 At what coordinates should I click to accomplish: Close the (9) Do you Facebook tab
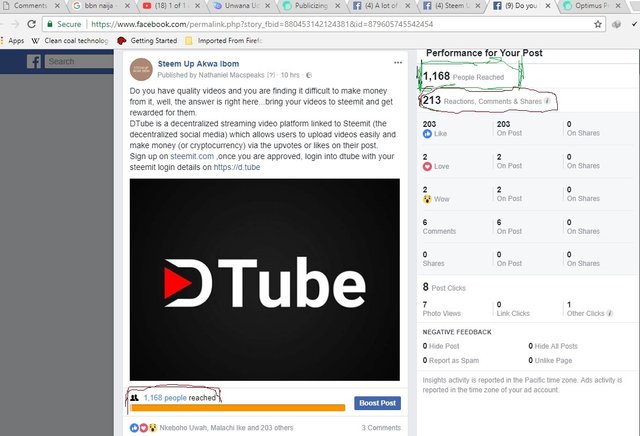click(548, 6)
